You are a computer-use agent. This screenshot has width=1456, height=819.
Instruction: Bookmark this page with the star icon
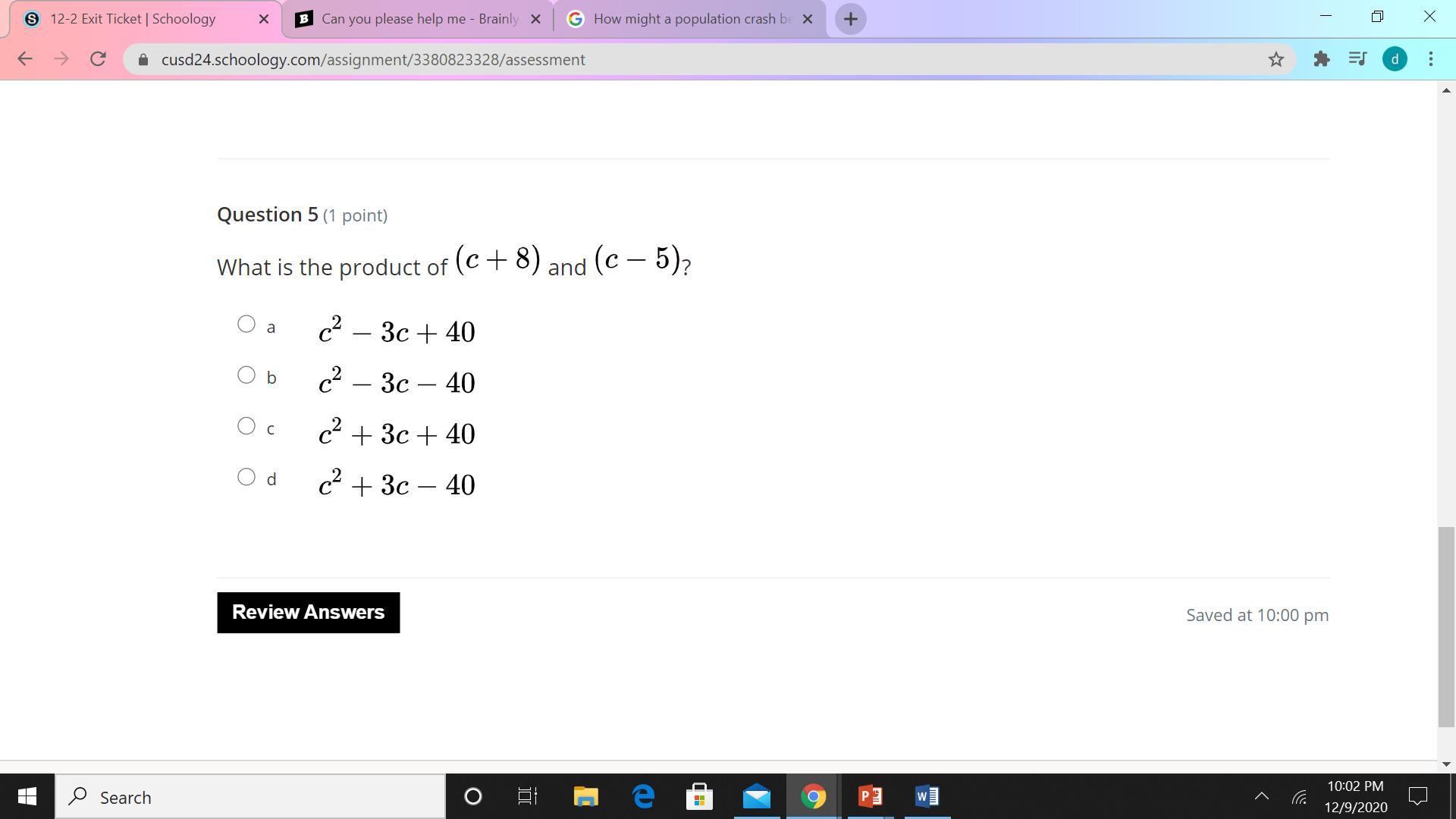[x=1276, y=59]
